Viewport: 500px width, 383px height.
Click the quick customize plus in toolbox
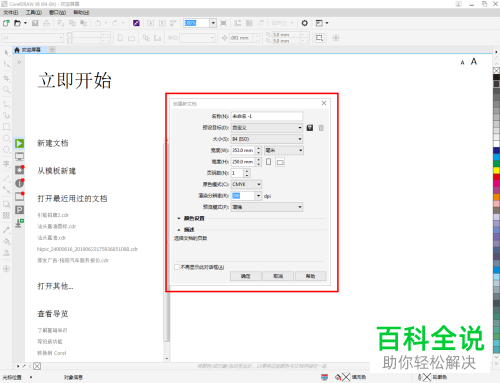coord(6,269)
